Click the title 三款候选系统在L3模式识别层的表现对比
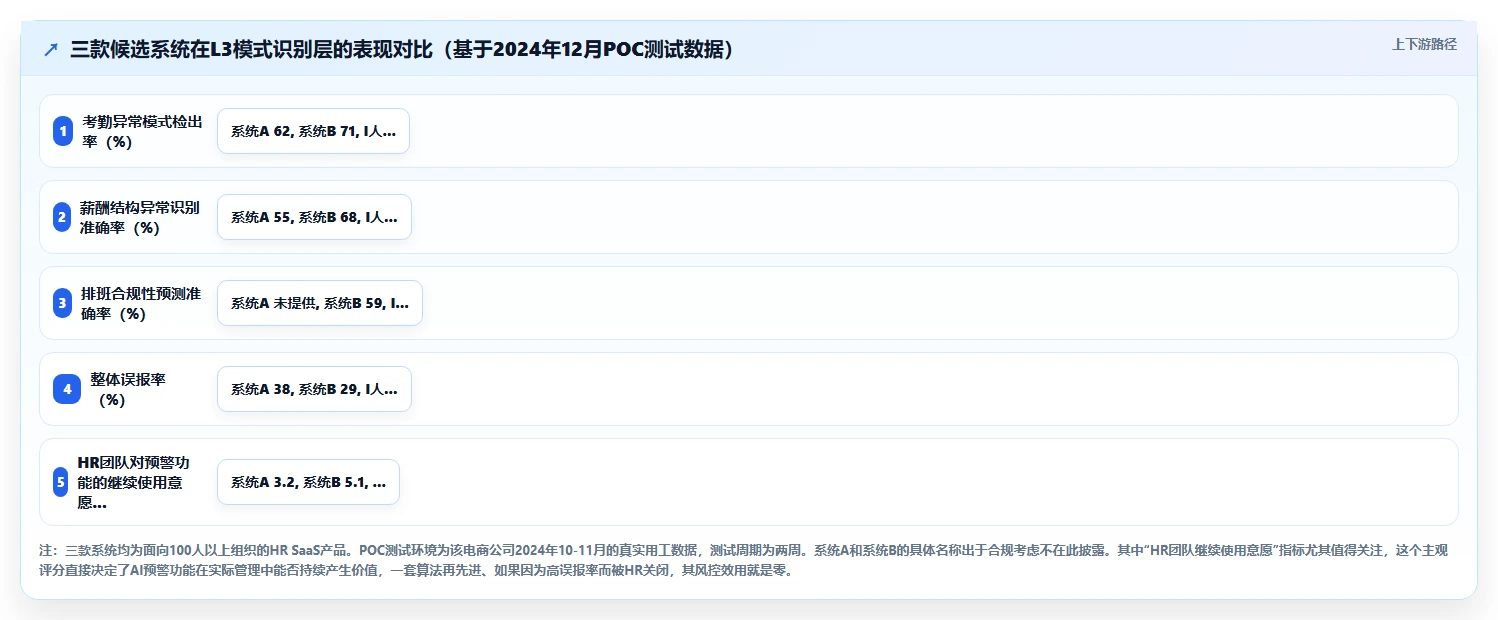 [407, 49]
